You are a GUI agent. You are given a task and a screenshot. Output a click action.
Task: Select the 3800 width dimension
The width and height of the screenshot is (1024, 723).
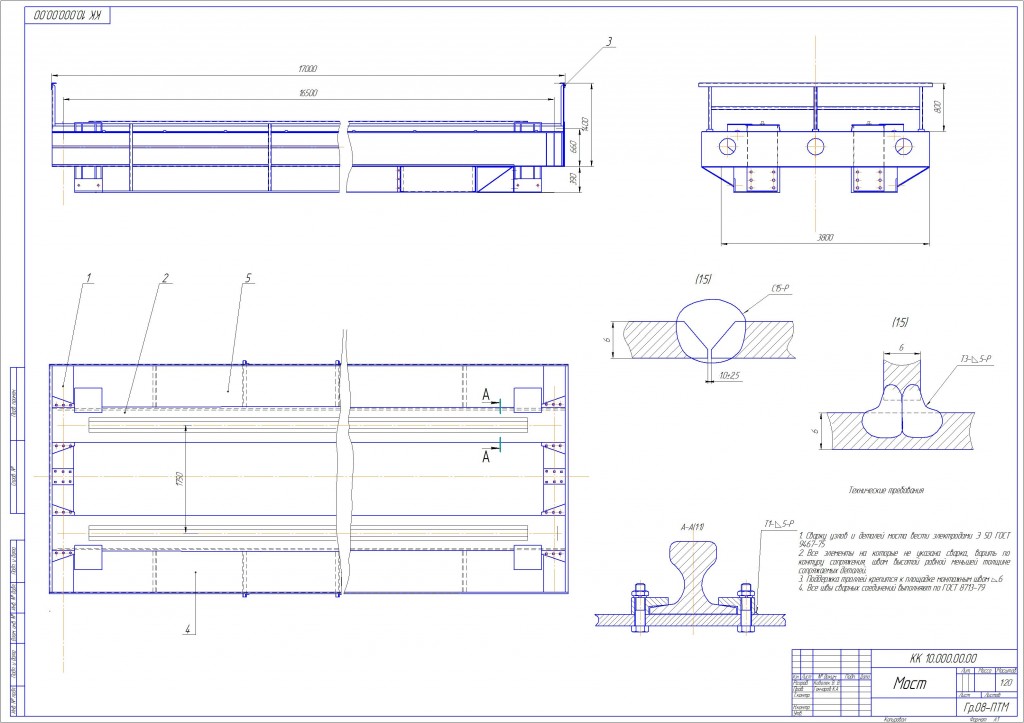pyautogui.click(x=825, y=238)
